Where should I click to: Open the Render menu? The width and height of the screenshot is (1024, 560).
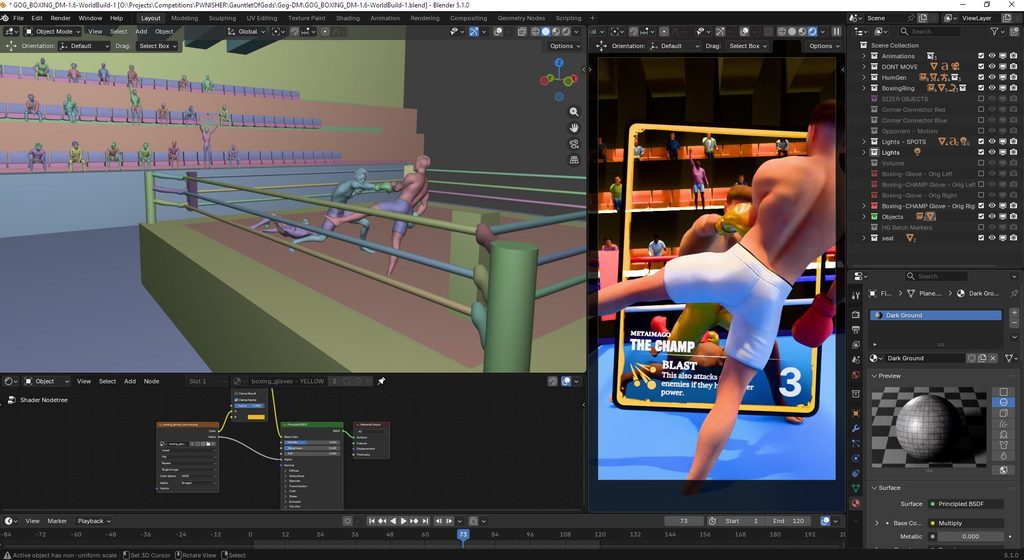[x=60, y=18]
